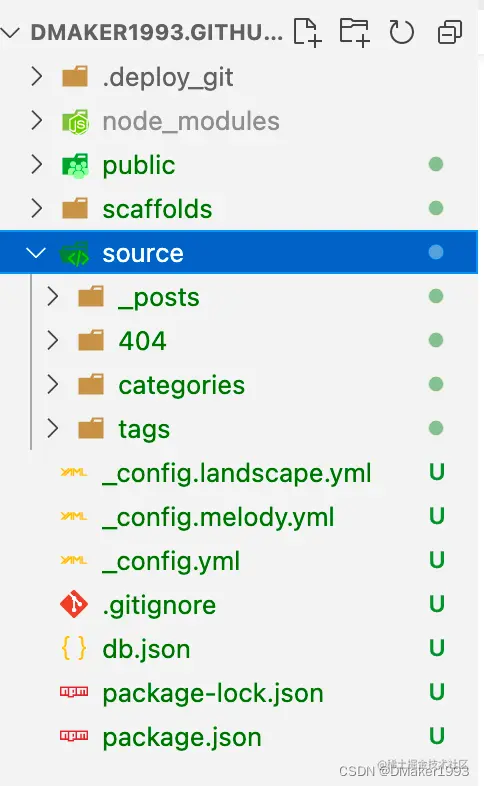The height and width of the screenshot is (786, 484).
Task: Click the YML icon of _config.landscape.yml
Action: (74, 472)
